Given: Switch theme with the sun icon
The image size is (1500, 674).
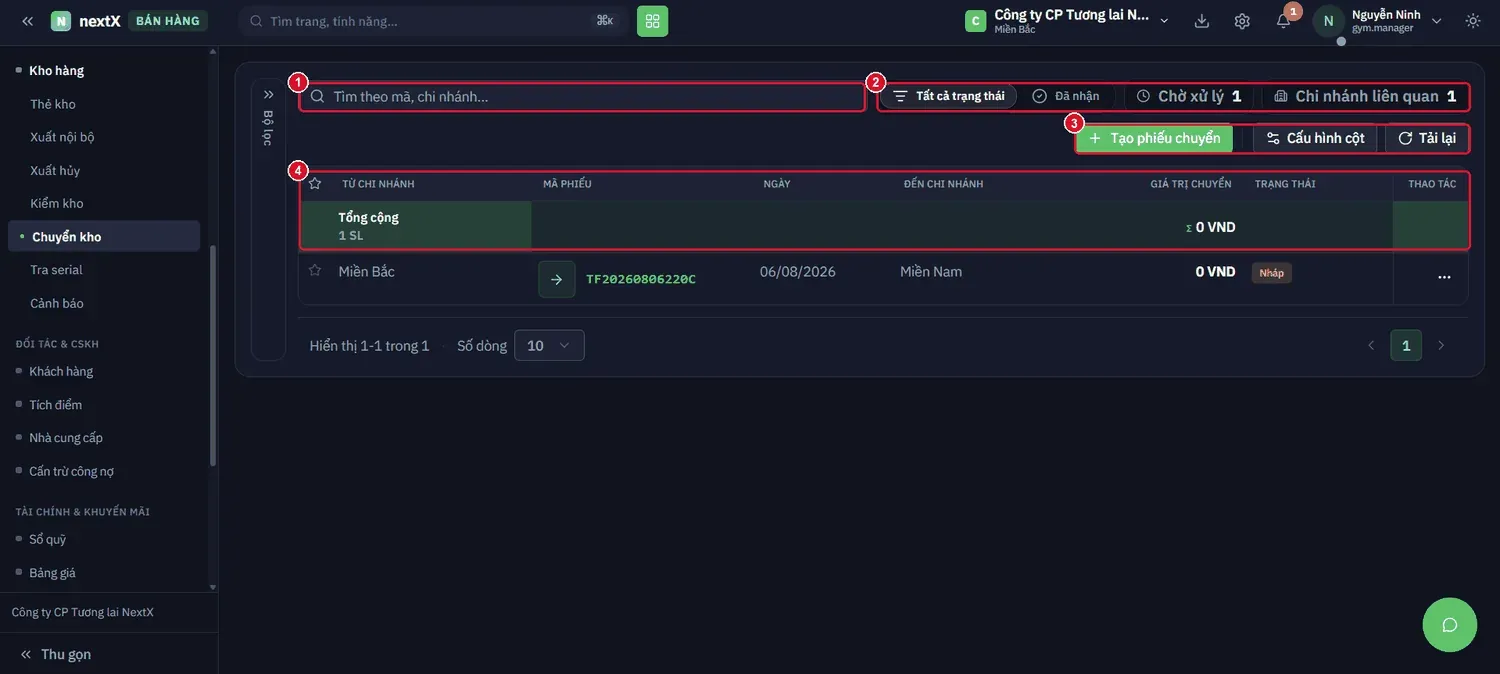Looking at the screenshot, I should (x=1473, y=21).
